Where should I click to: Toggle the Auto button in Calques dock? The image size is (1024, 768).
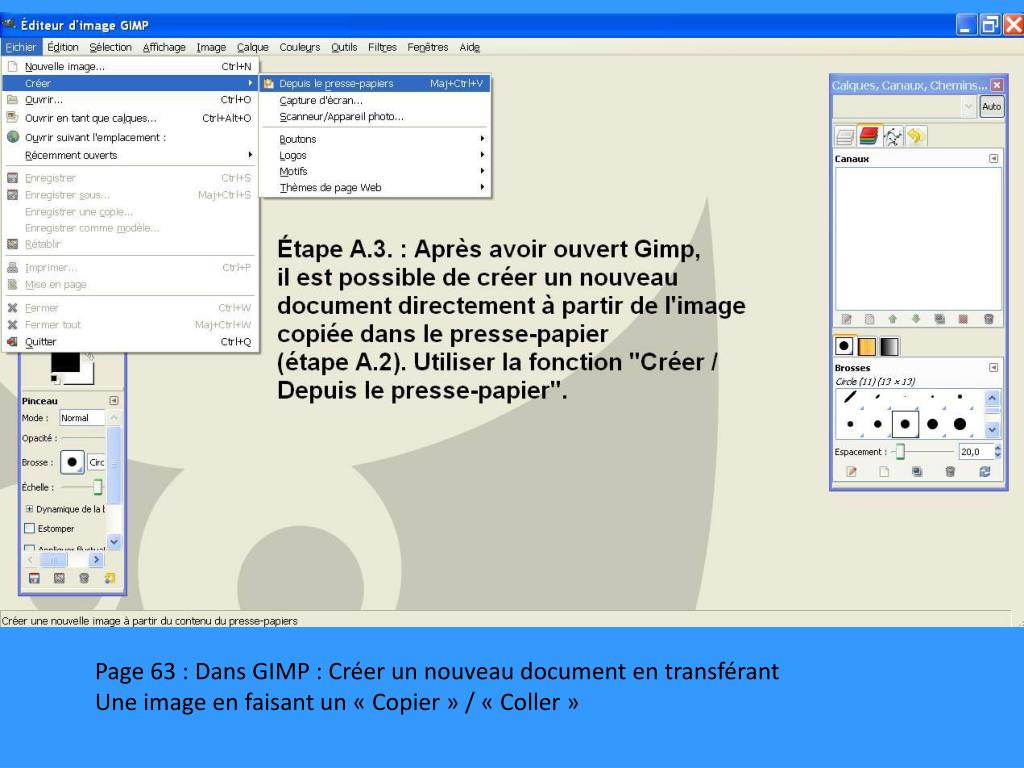click(x=991, y=106)
